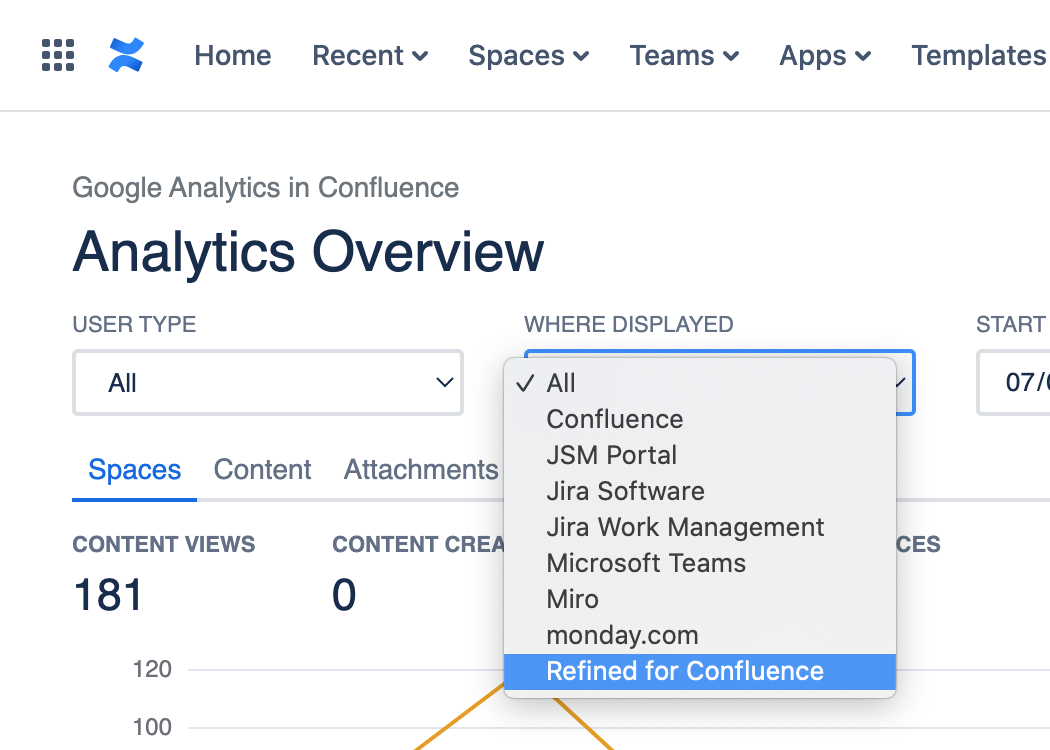Screen dimensions: 1050x750
Task: Click the start date input field
Action: (1015, 382)
